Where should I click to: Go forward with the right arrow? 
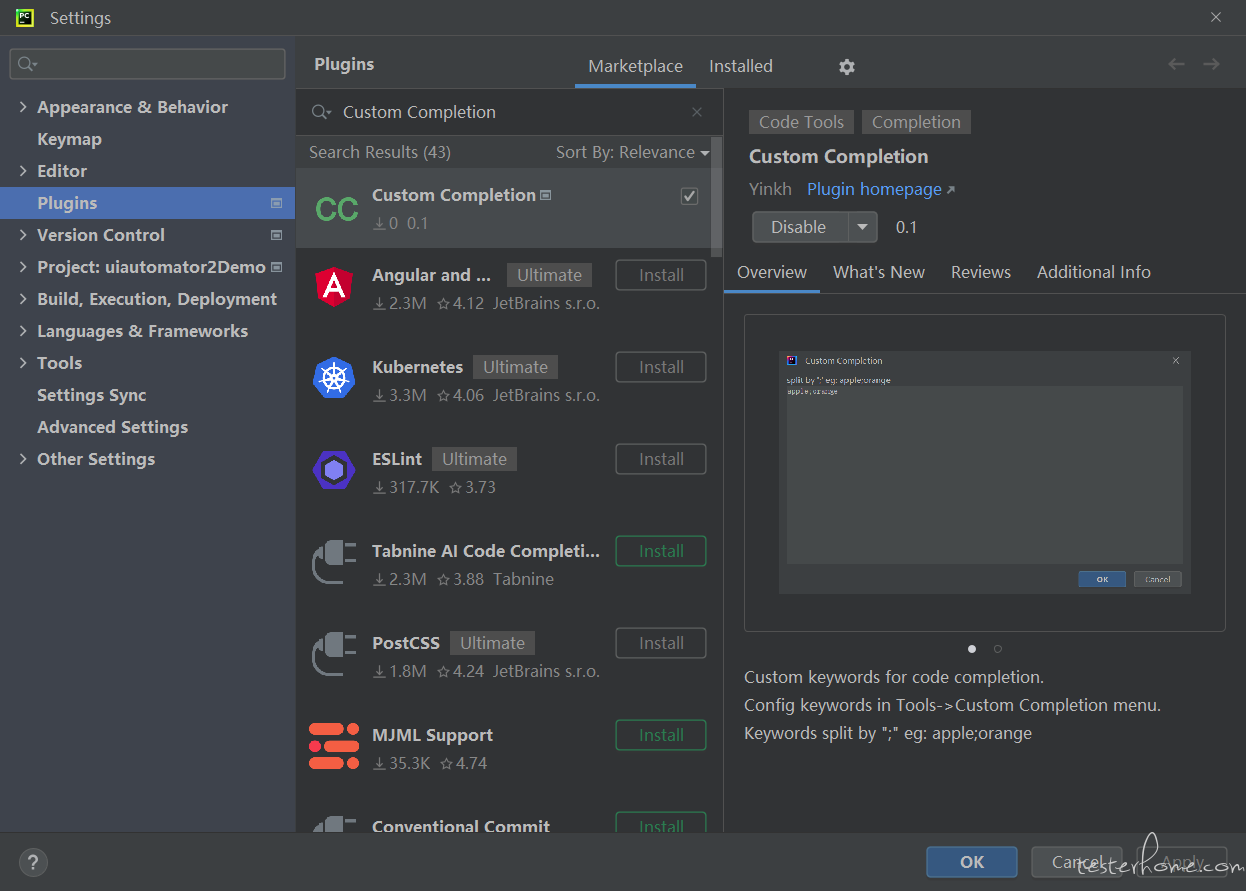[1211, 64]
